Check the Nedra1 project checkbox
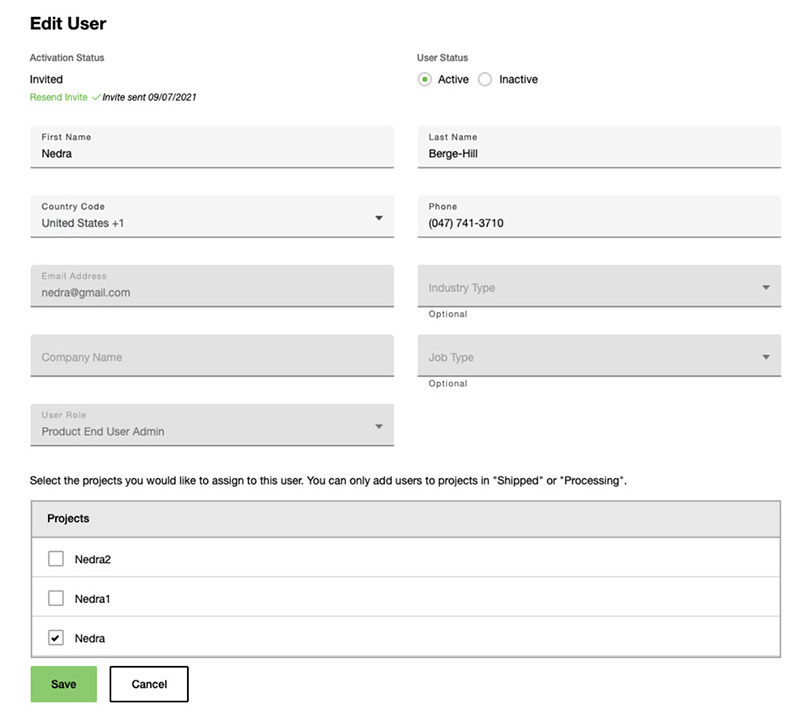The height and width of the screenshot is (715, 794). click(x=56, y=598)
